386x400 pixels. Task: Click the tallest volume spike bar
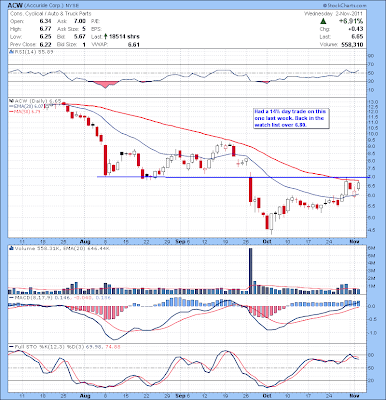point(250,271)
